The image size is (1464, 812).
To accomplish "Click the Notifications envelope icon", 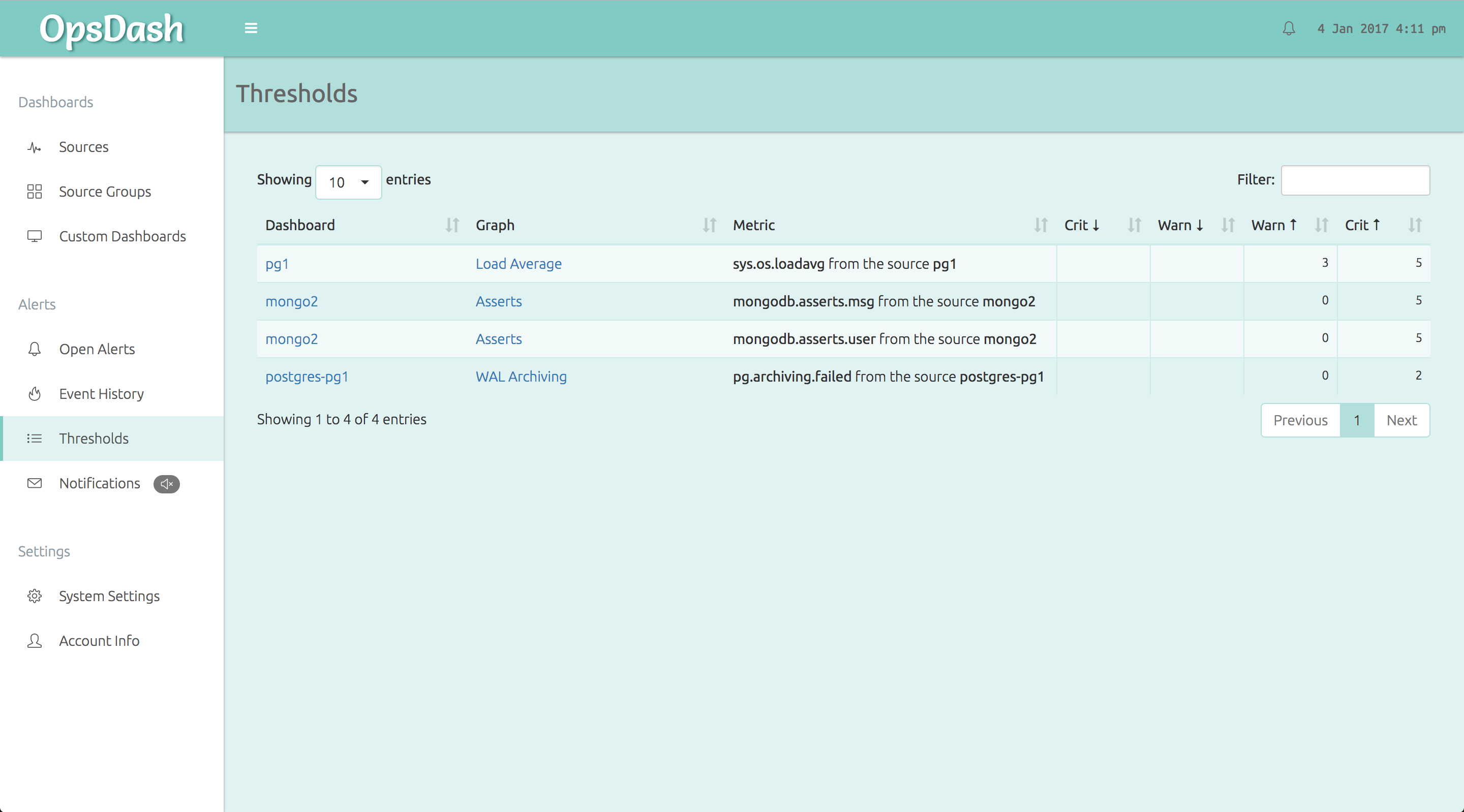I will pos(35,483).
